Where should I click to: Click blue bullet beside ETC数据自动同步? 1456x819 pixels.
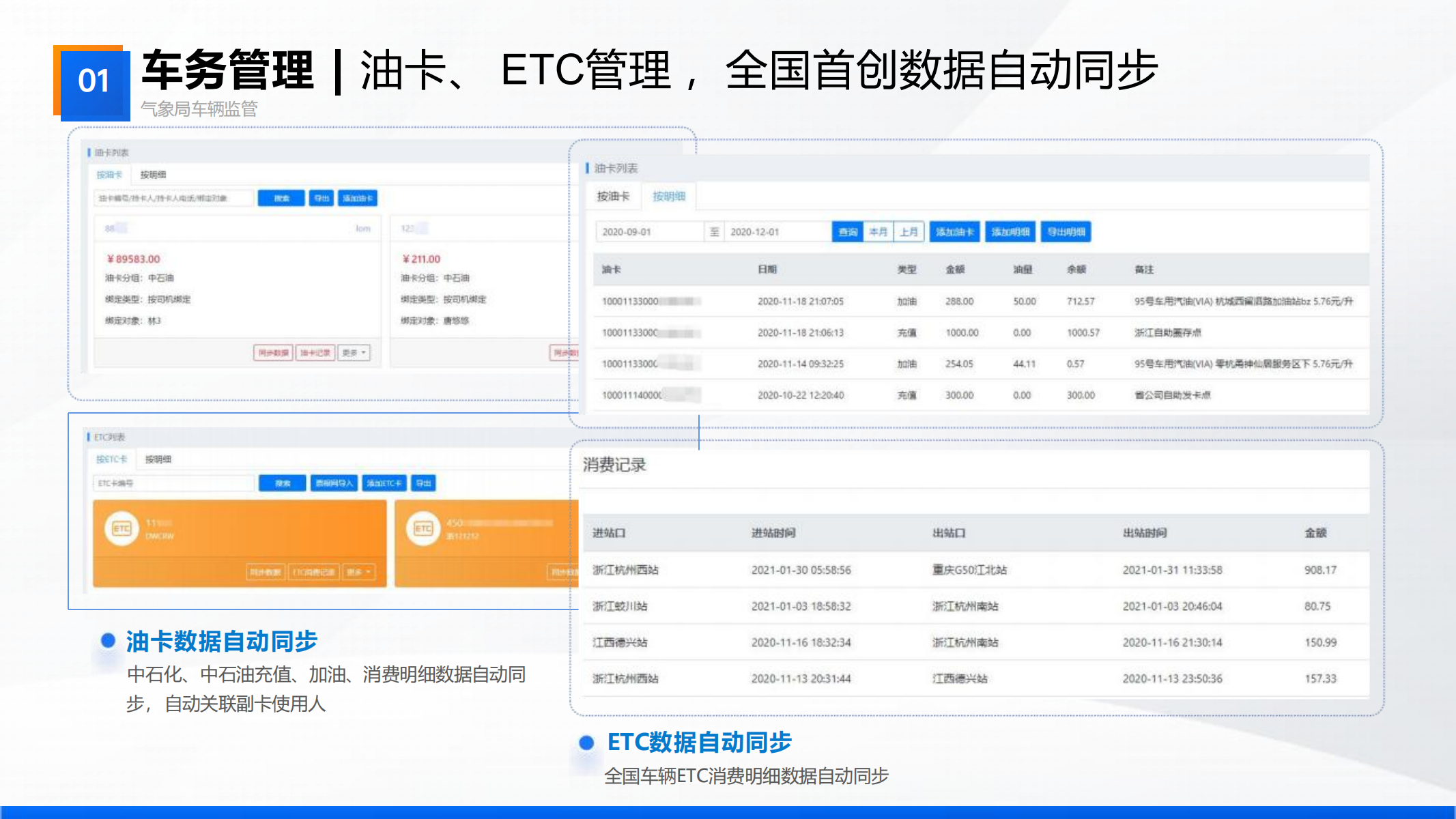tap(586, 743)
